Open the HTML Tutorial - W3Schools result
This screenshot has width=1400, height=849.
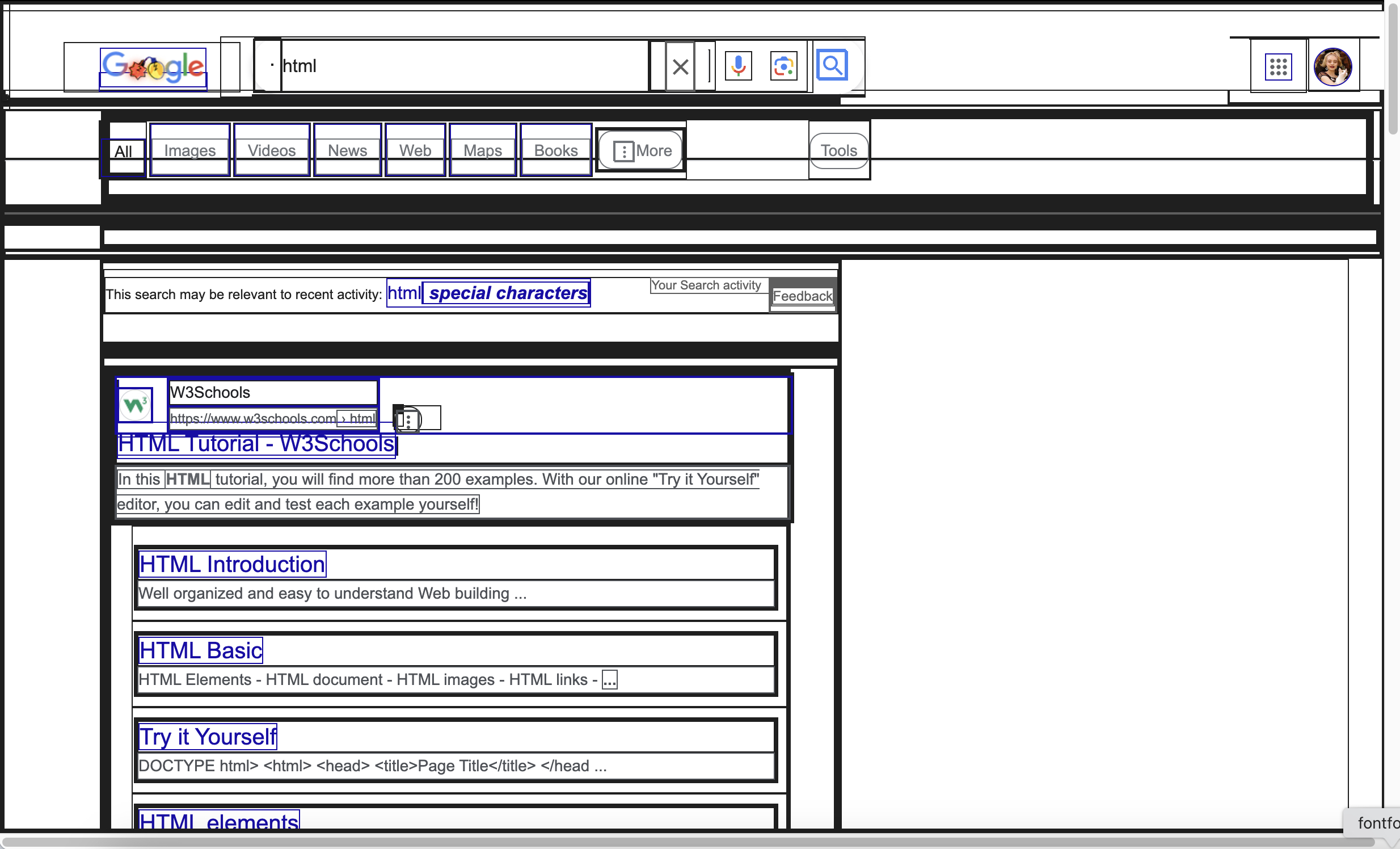pos(256,444)
